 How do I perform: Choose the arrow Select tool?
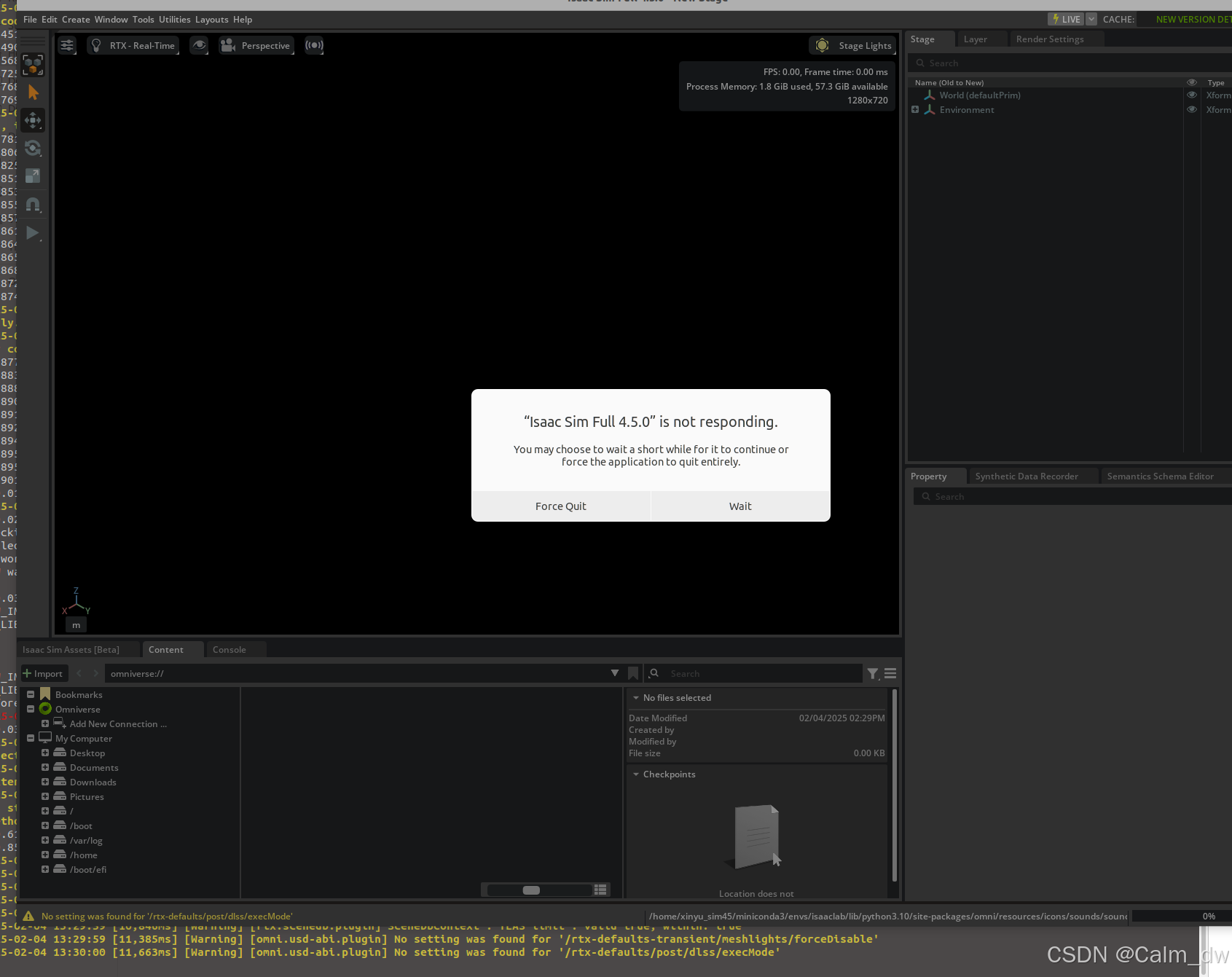point(33,93)
